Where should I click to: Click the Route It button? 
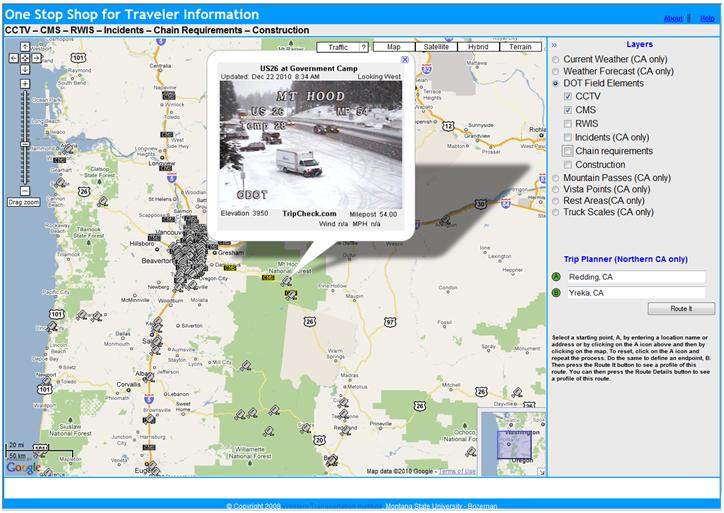tap(681, 308)
